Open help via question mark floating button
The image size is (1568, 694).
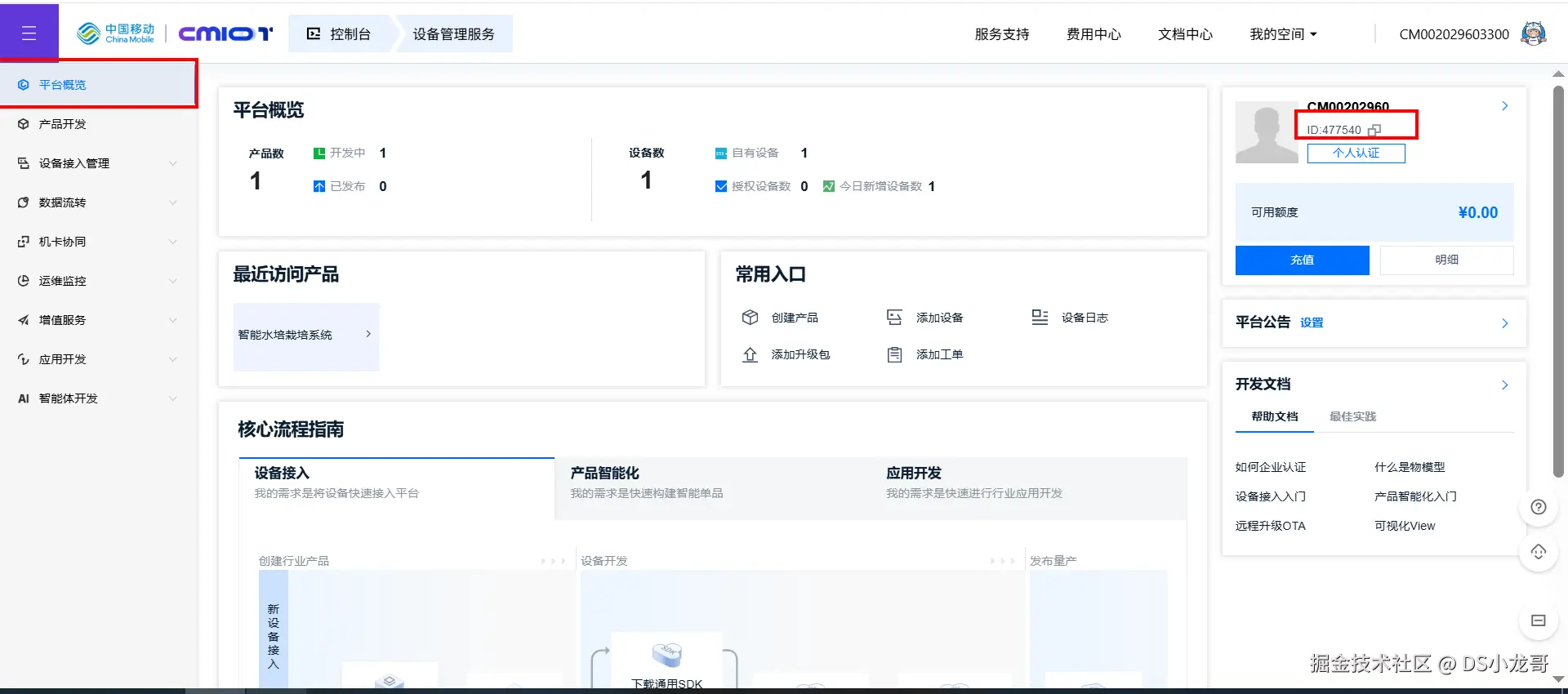[1539, 507]
